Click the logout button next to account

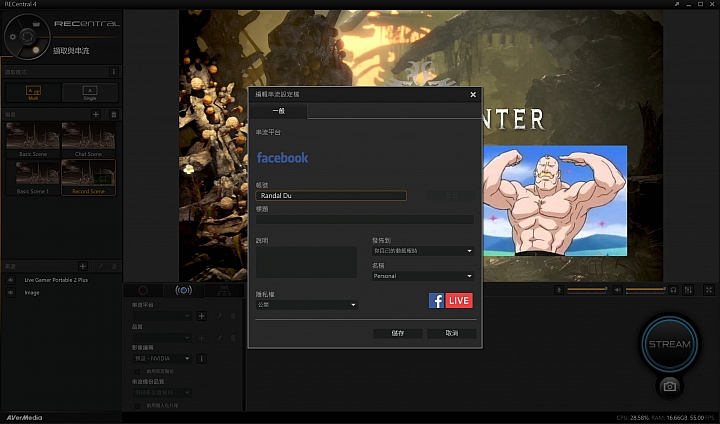pyautogui.click(x=451, y=196)
